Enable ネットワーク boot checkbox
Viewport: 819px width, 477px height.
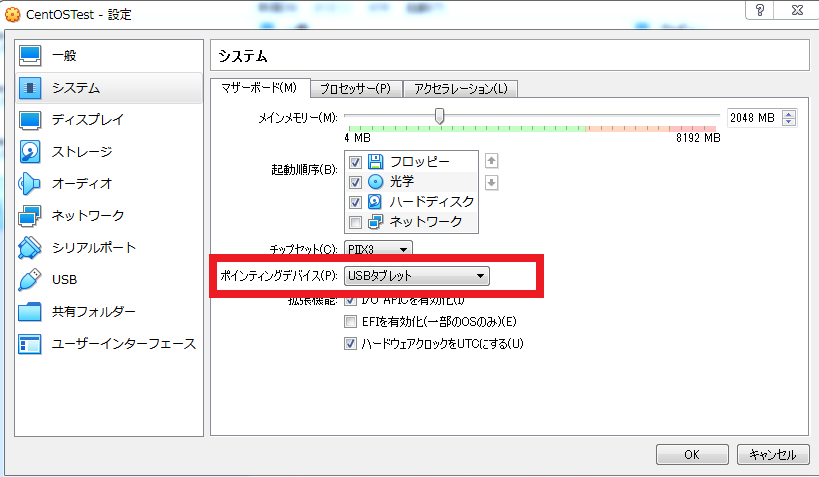point(355,222)
